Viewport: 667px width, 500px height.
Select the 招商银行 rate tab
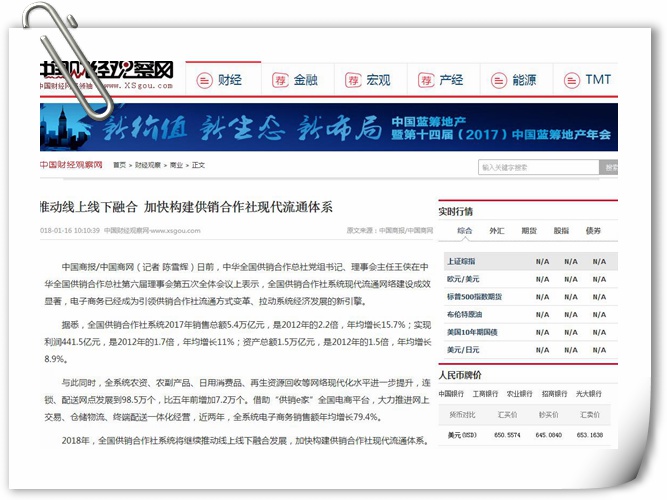tap(554, 394)
